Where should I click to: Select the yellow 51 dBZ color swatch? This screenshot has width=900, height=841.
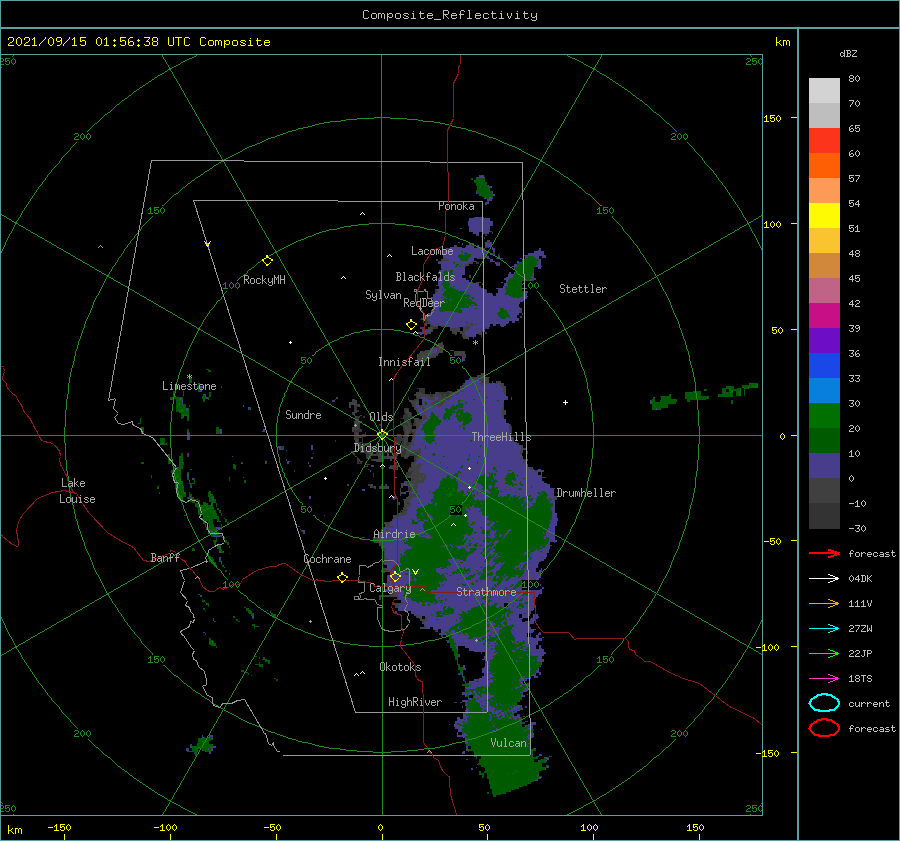click(x=824, y=215)
